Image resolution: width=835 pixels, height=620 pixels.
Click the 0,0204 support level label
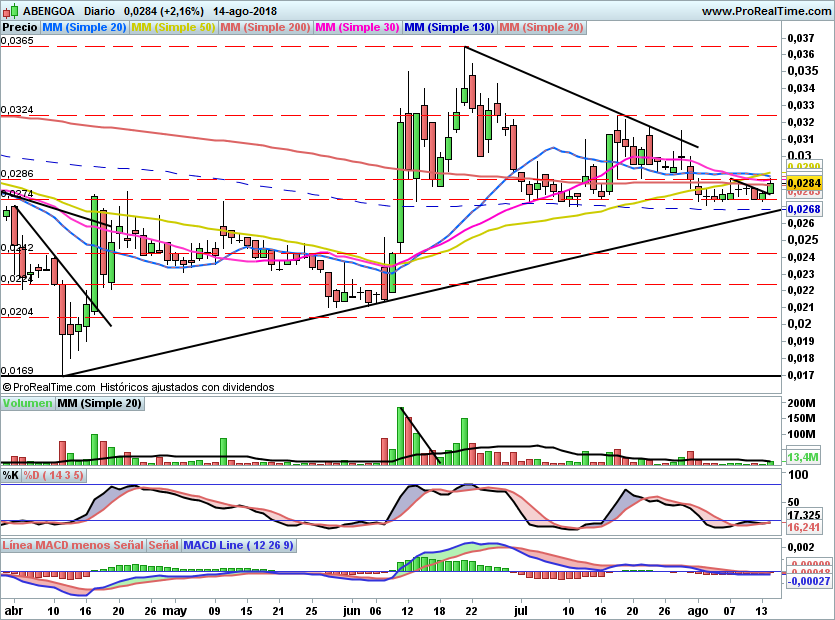[x=17, y=312]
